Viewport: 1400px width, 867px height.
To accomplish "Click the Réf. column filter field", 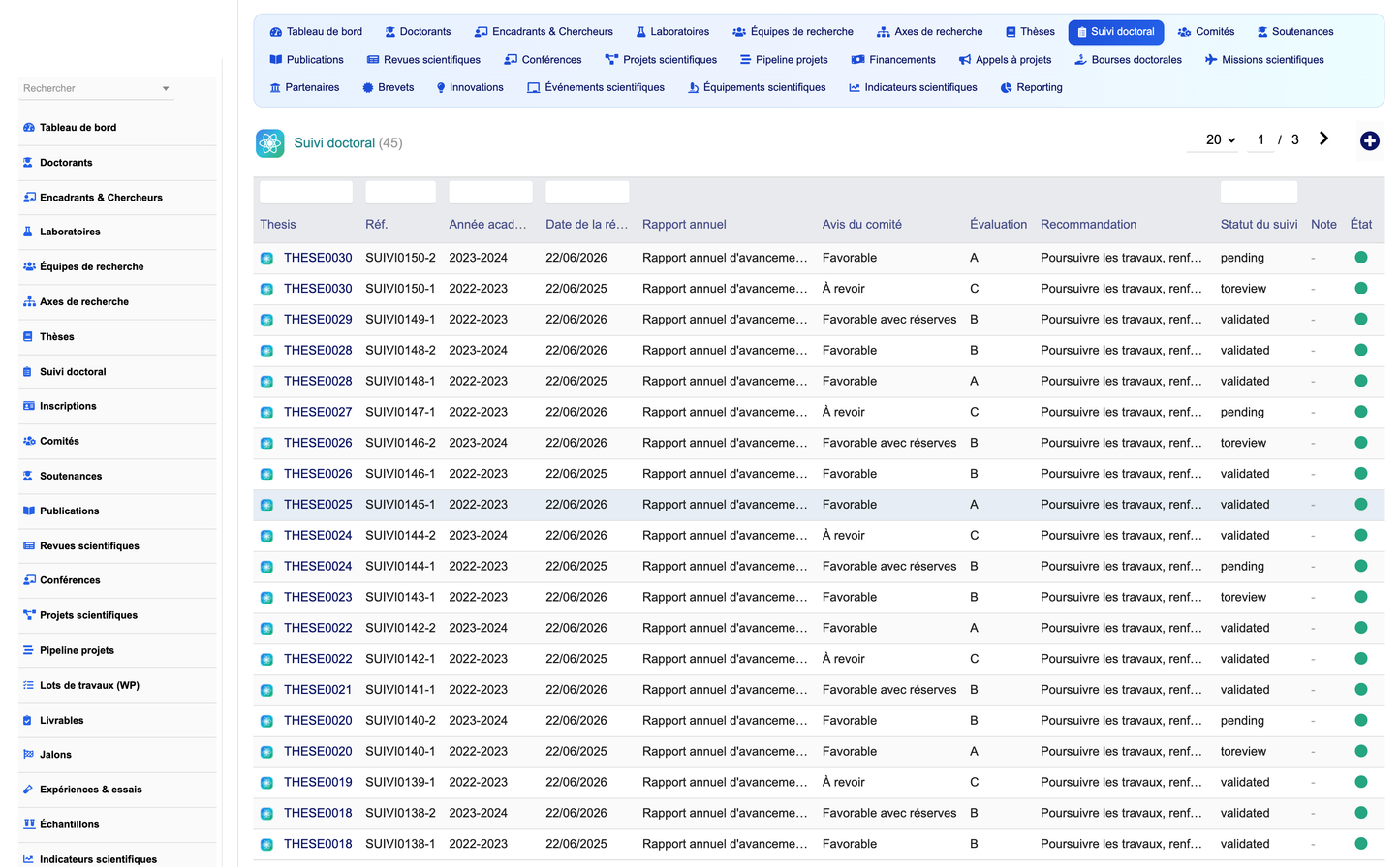I will [x=400, y=192].
